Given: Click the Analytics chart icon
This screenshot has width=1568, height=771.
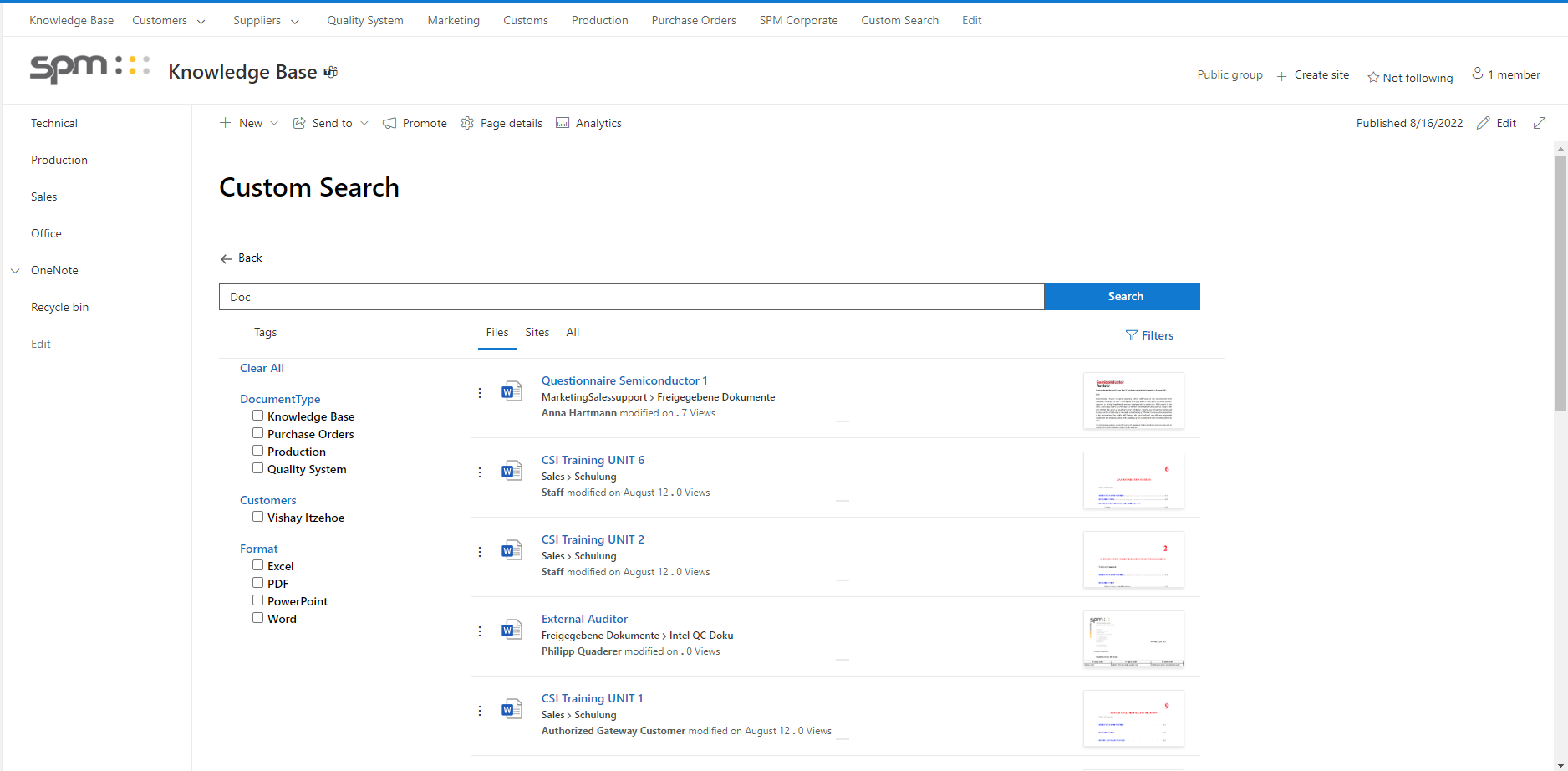Looking at the screenshot, I should pos(563,123).
